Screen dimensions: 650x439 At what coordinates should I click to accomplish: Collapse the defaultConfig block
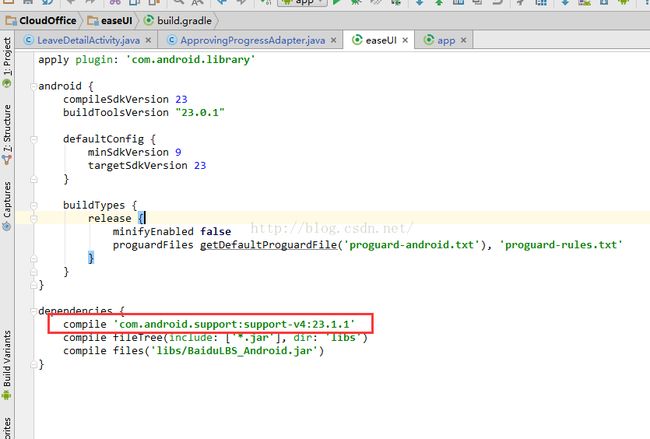(34, 139)
